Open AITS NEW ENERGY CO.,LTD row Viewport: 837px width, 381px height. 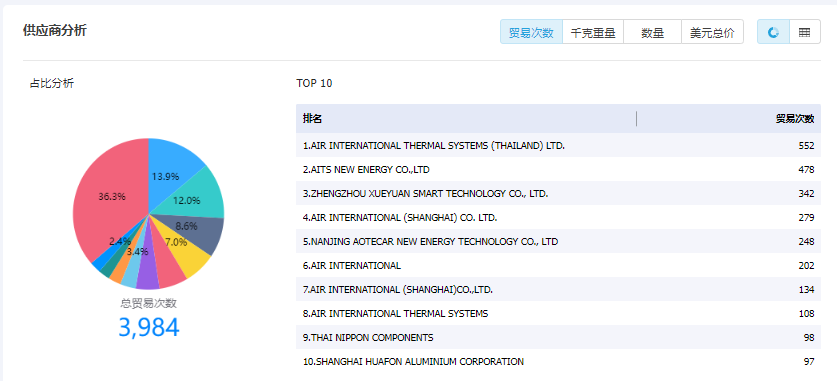click(x=558, y=170)
